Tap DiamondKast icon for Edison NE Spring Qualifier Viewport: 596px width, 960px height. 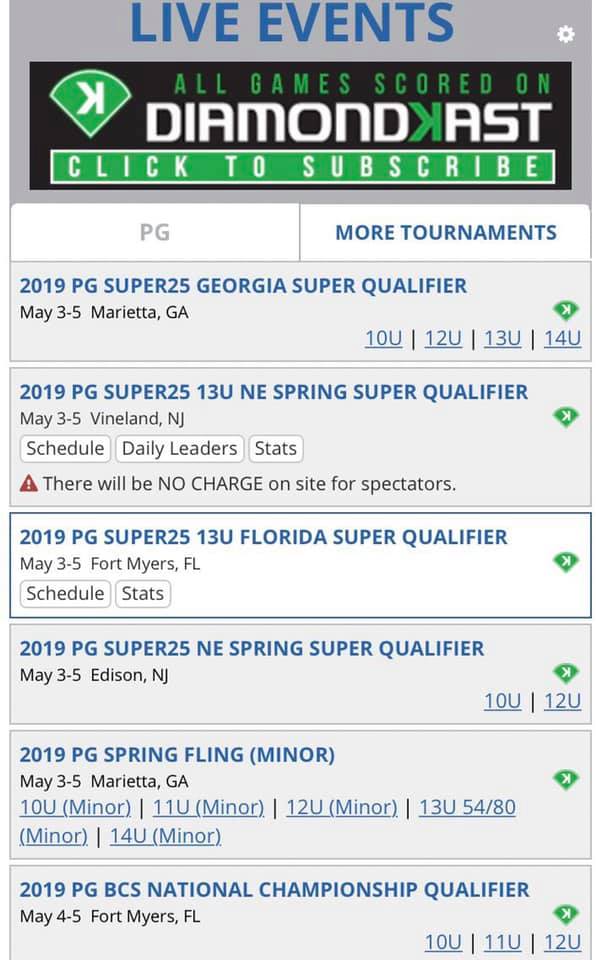point(565,673)
